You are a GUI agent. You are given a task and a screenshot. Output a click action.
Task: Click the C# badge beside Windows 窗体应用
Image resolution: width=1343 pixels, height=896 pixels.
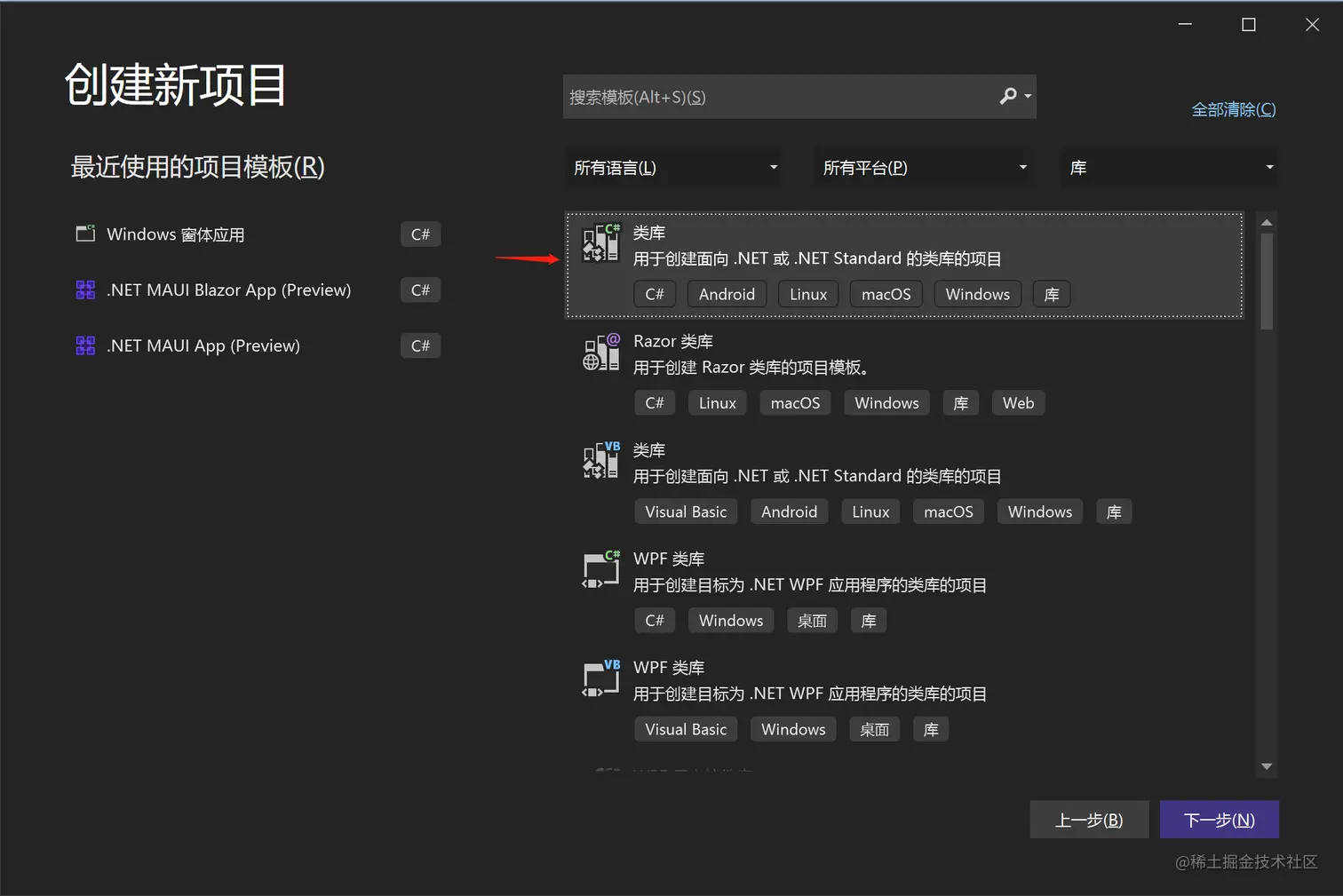pos(420,234)
